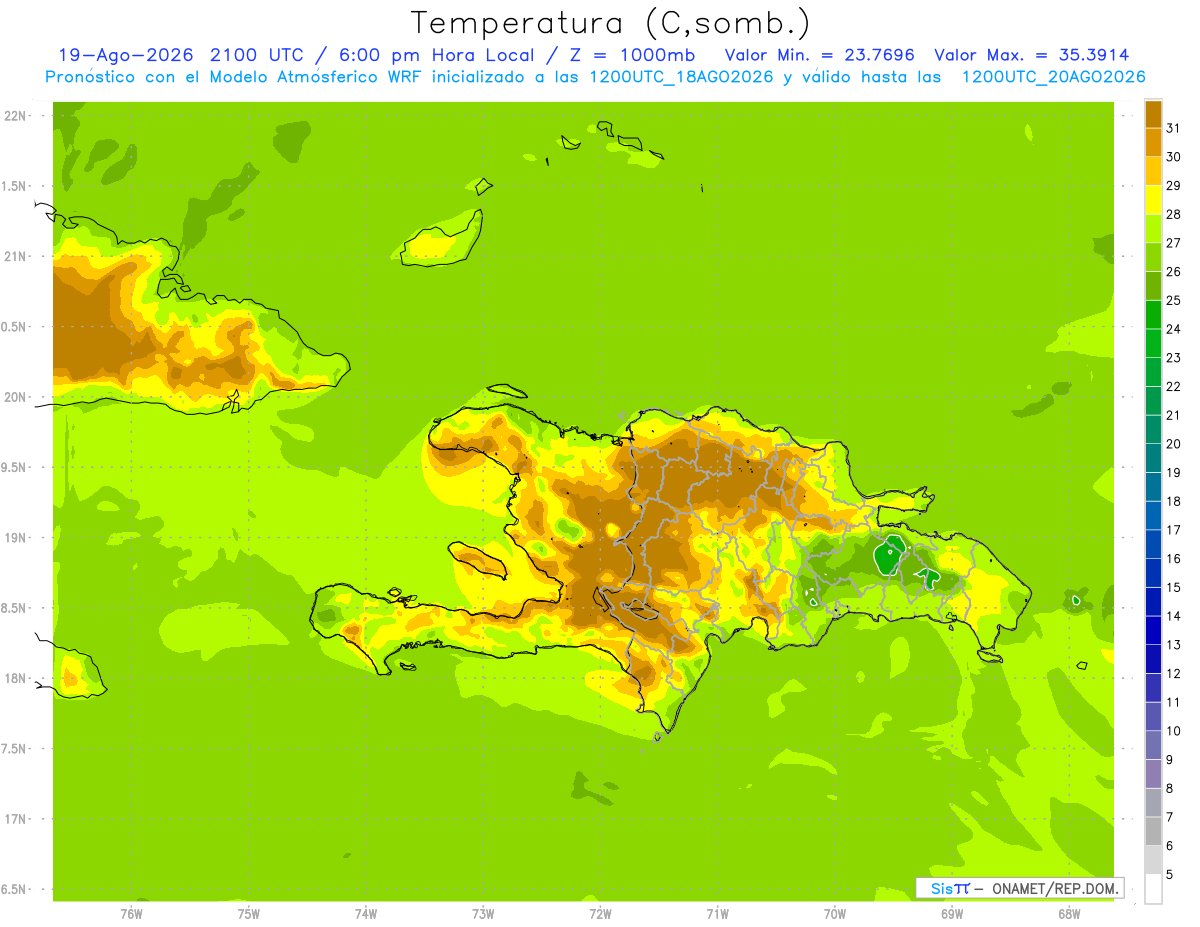Click the "19N" latitude axis label
Viewport: 1200px width, 927px height.
pyautogui.click(x=15, y=538)
